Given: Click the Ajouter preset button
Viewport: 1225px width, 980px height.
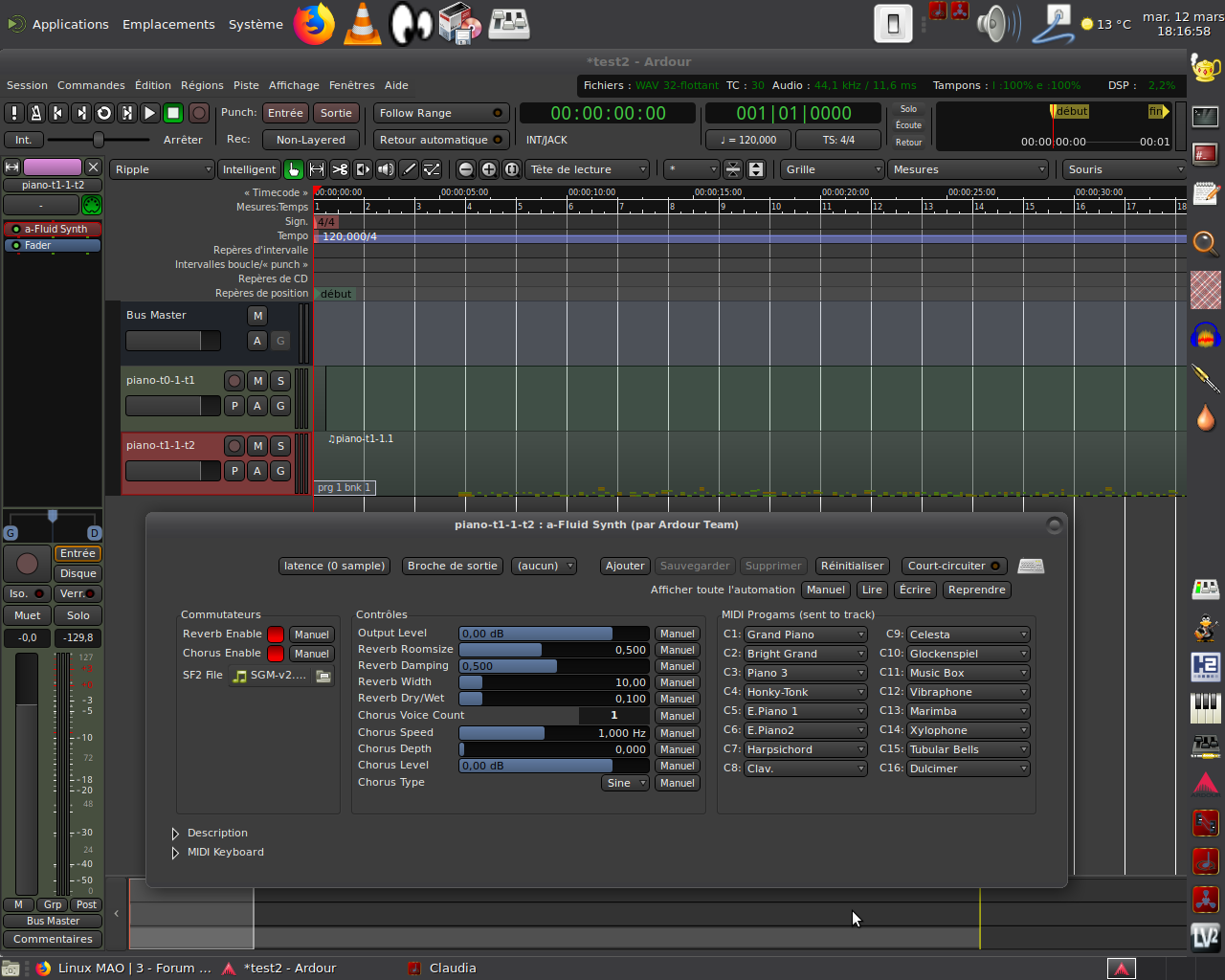Looking at the screenshot, I should click(x=625, y=566).
